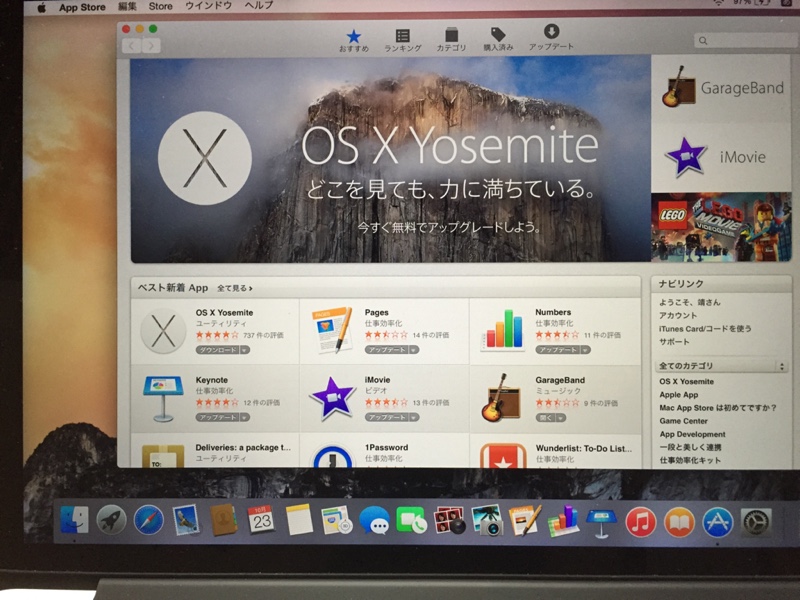Screen dimensions: 800x600
Task: Click the back navigation arrow
Action: click(132, 46)
